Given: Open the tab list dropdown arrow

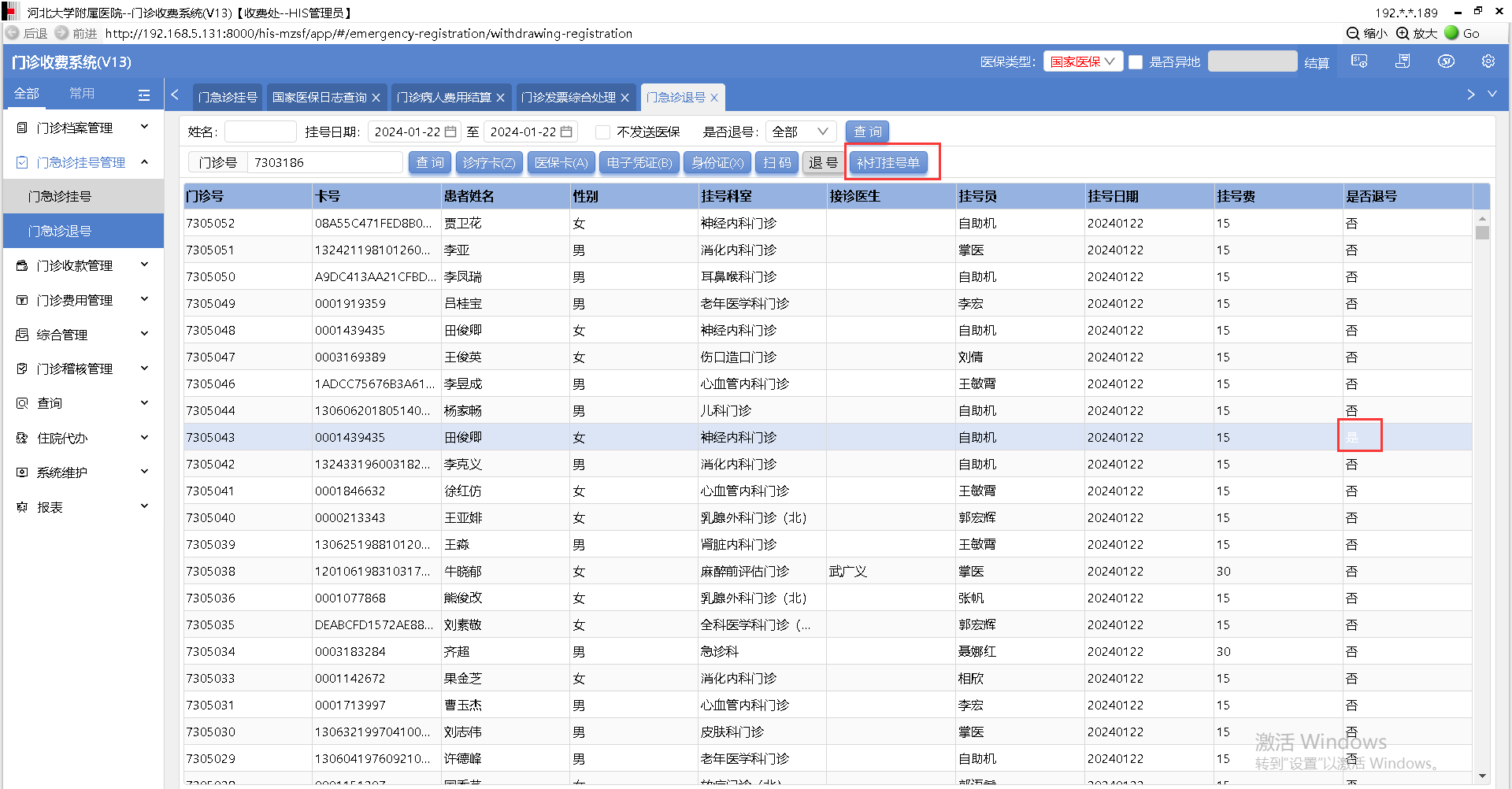Looking at the screenshot, I should [x=1492, y=94].
